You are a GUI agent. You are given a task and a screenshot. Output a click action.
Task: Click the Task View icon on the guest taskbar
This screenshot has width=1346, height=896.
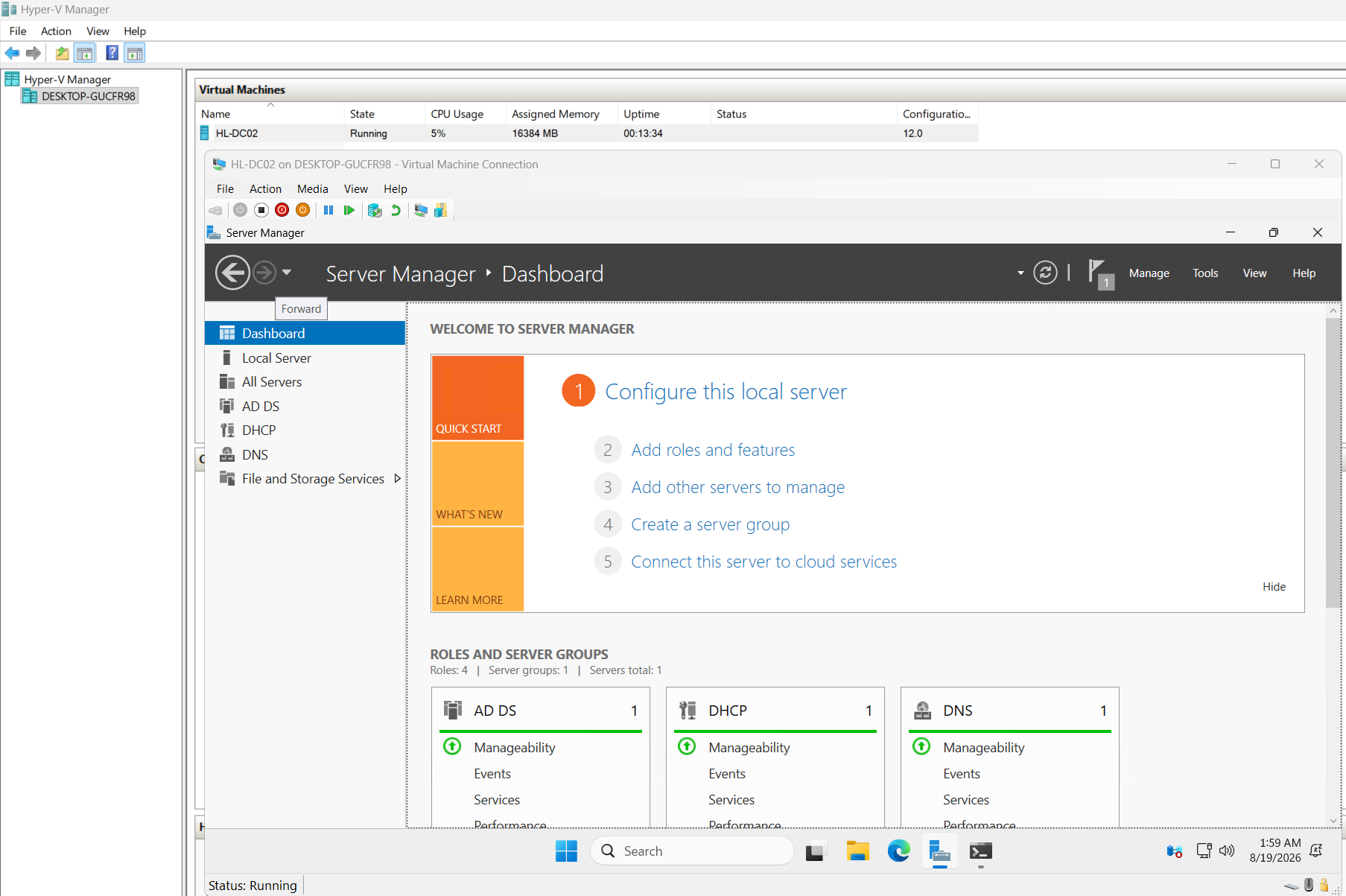pyautogui.click(x=816, y=851)
